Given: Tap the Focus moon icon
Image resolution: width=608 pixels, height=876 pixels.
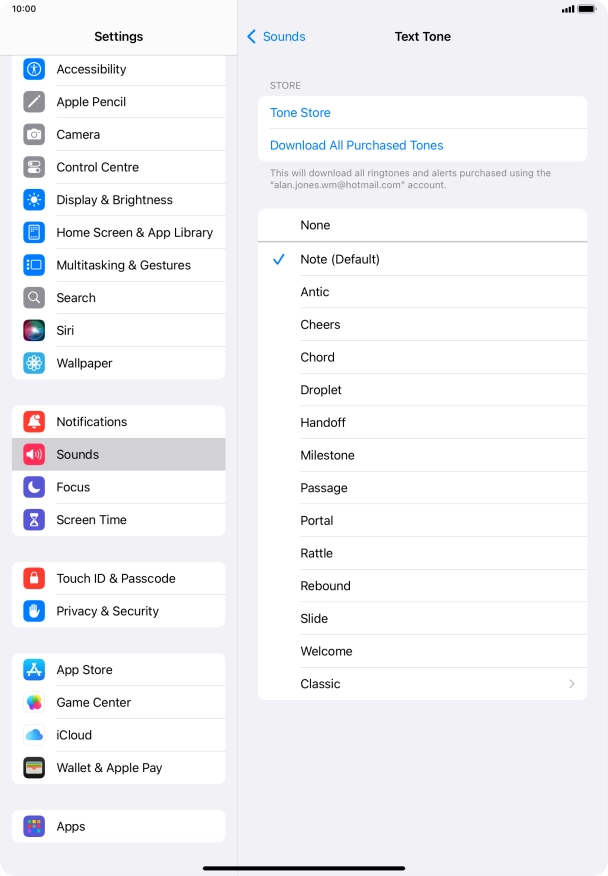Looking at the screenshot, I should pyautogui.click(x=34, y=487).
